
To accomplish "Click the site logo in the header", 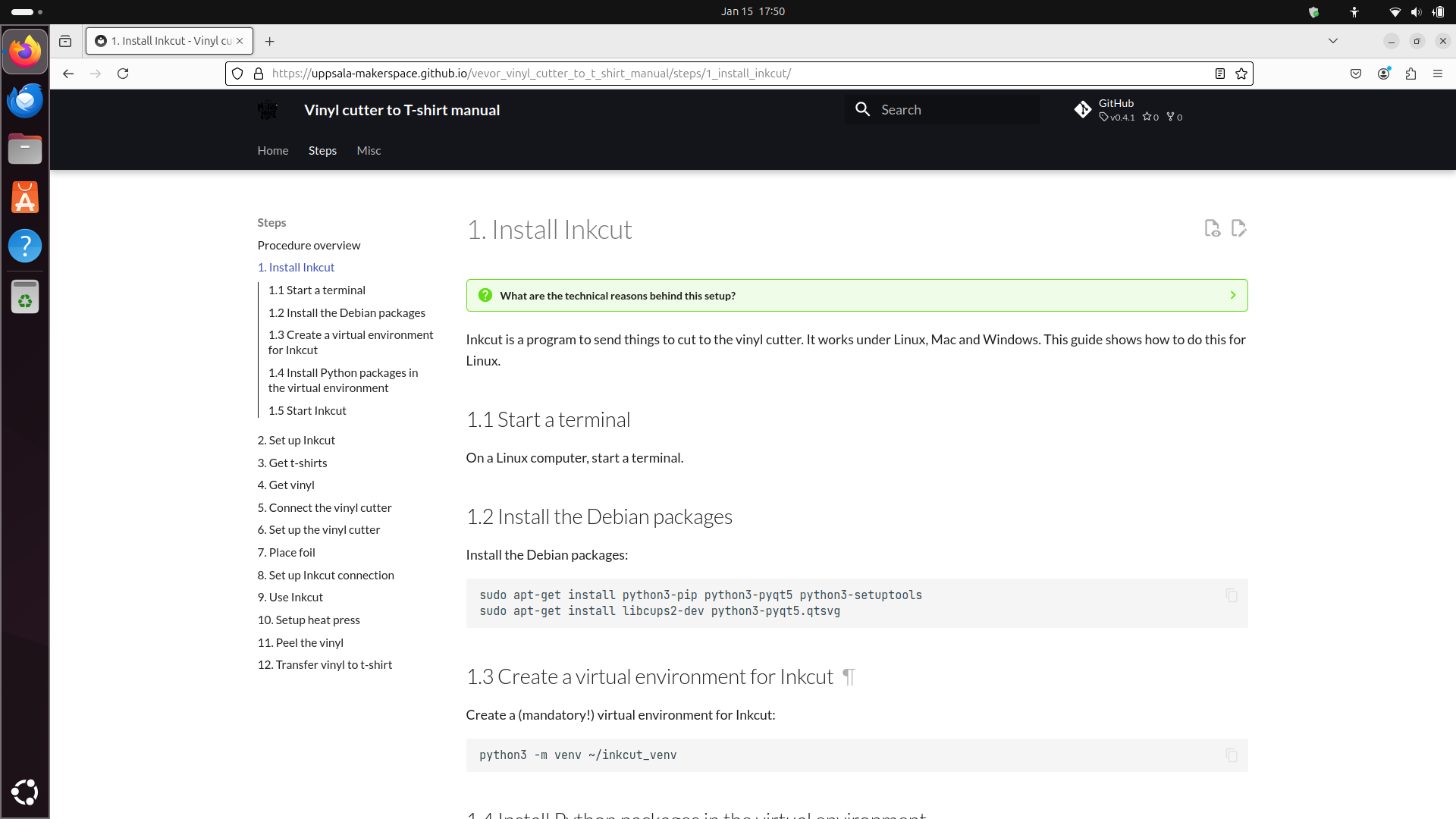I will [x=268, y=110].
